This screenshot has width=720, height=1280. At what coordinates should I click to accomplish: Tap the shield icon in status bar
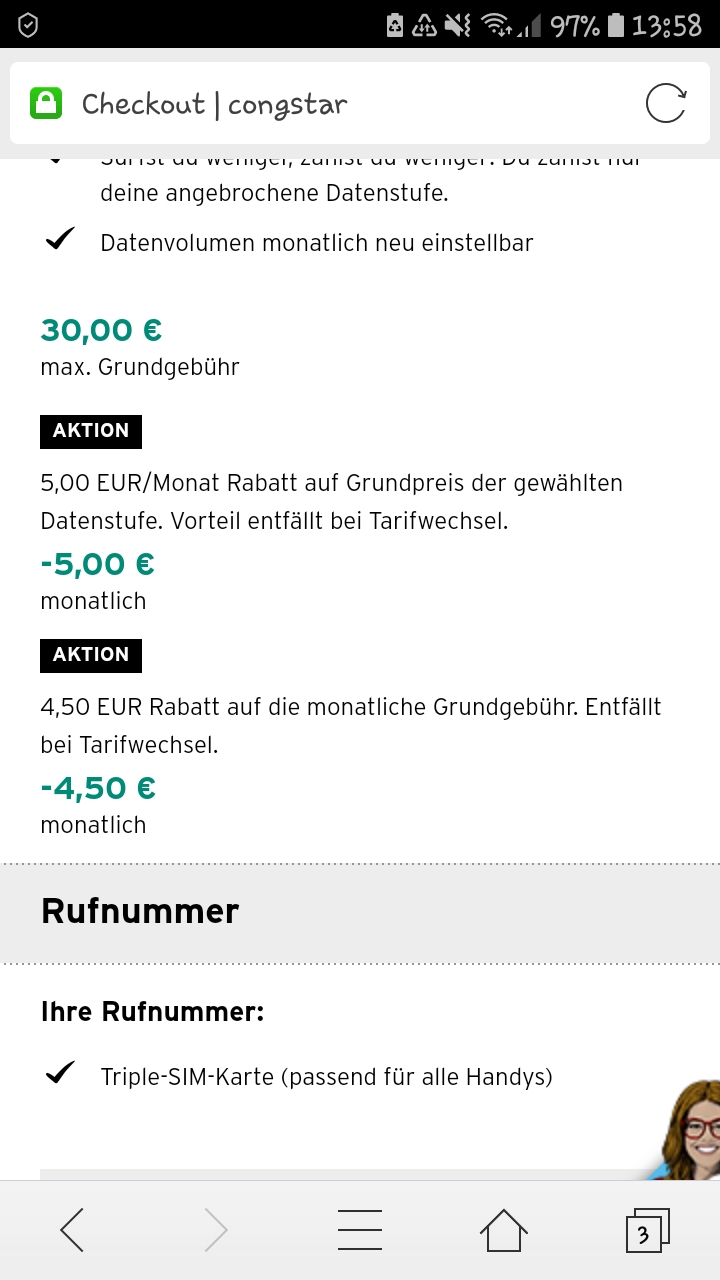(x=28, y=25)
